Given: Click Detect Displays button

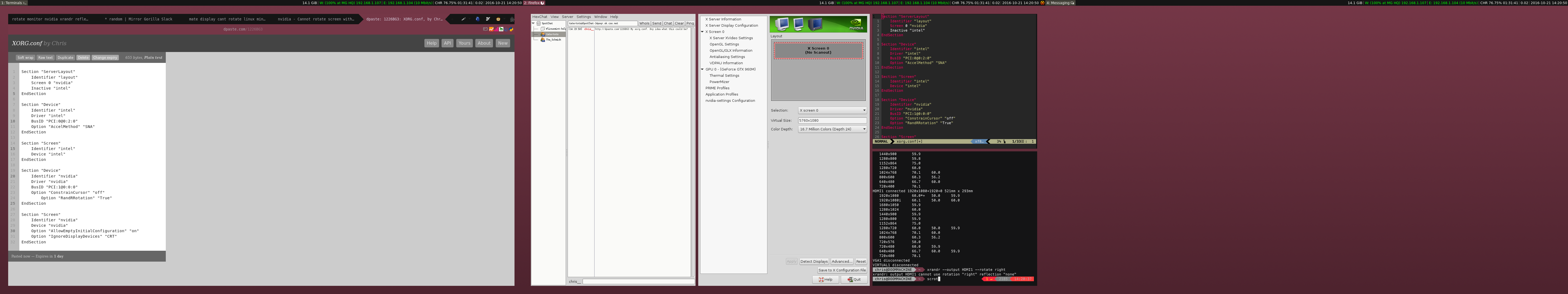Looking at the screenshot, I should pos(814,261).
